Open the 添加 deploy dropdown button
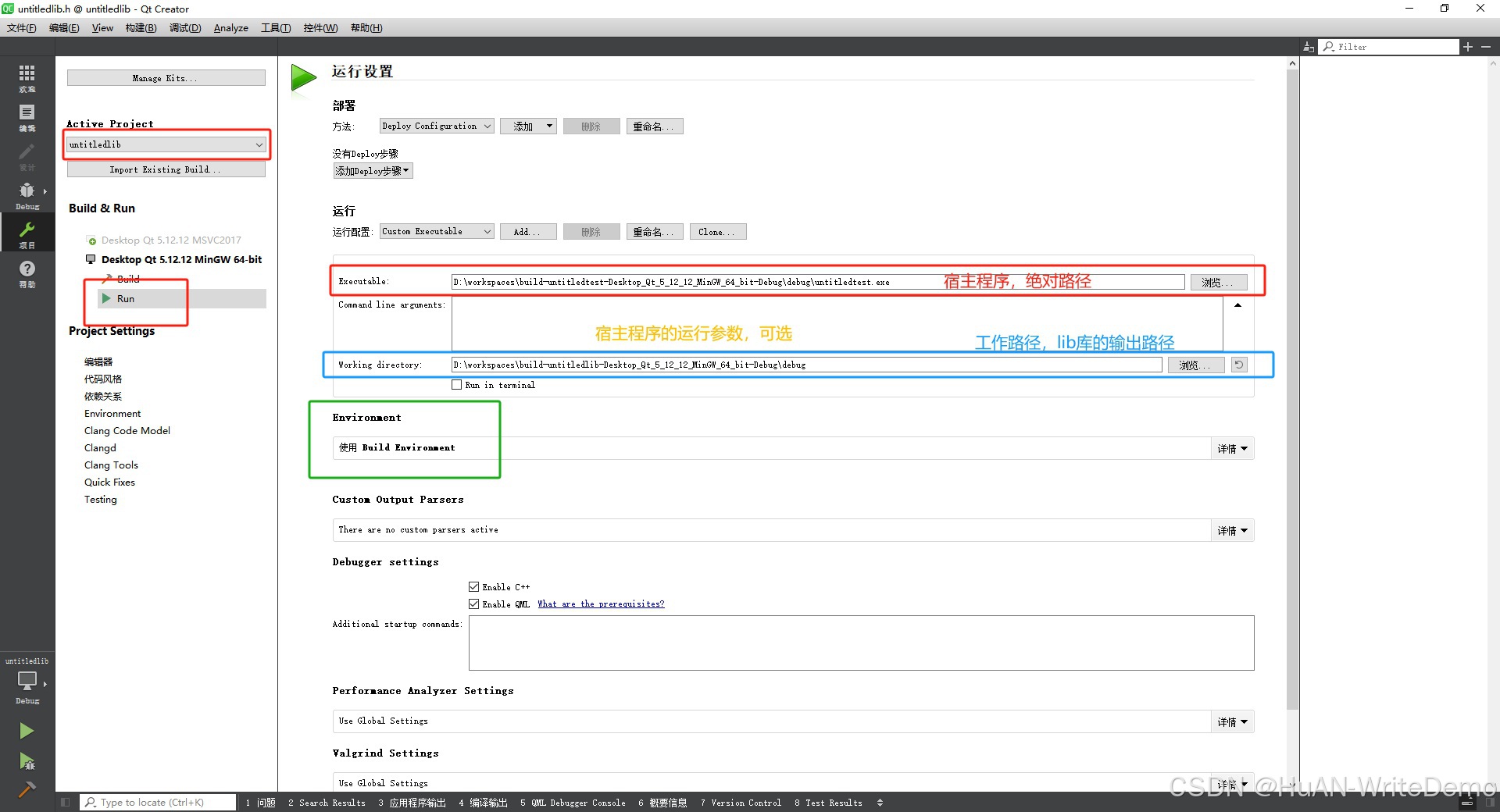 [529, 126]
